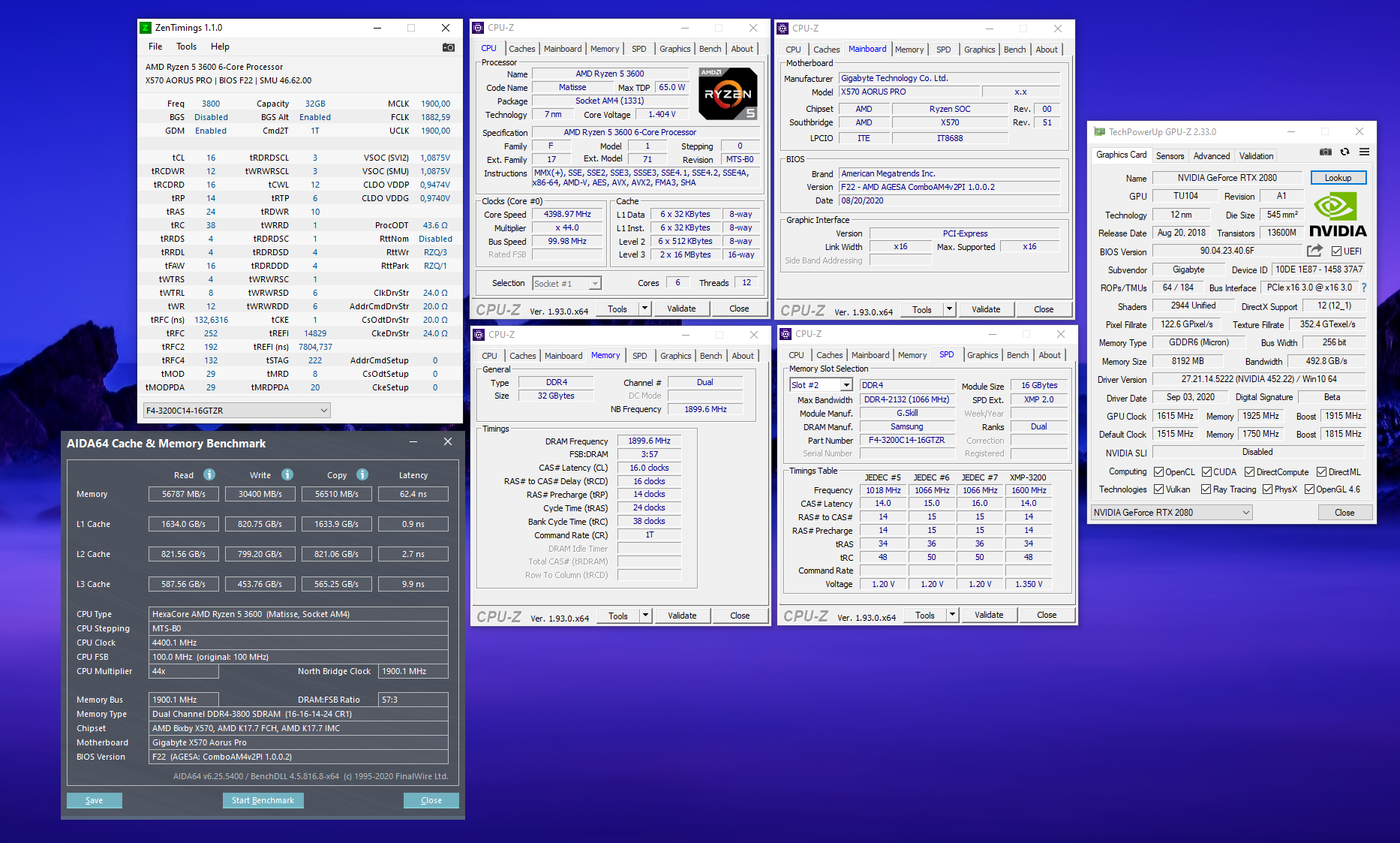Switch to the Advanced tab in GPU-Z
Image resolution: width=1400 pixels, height=843 pixels.
(1212, 156)
